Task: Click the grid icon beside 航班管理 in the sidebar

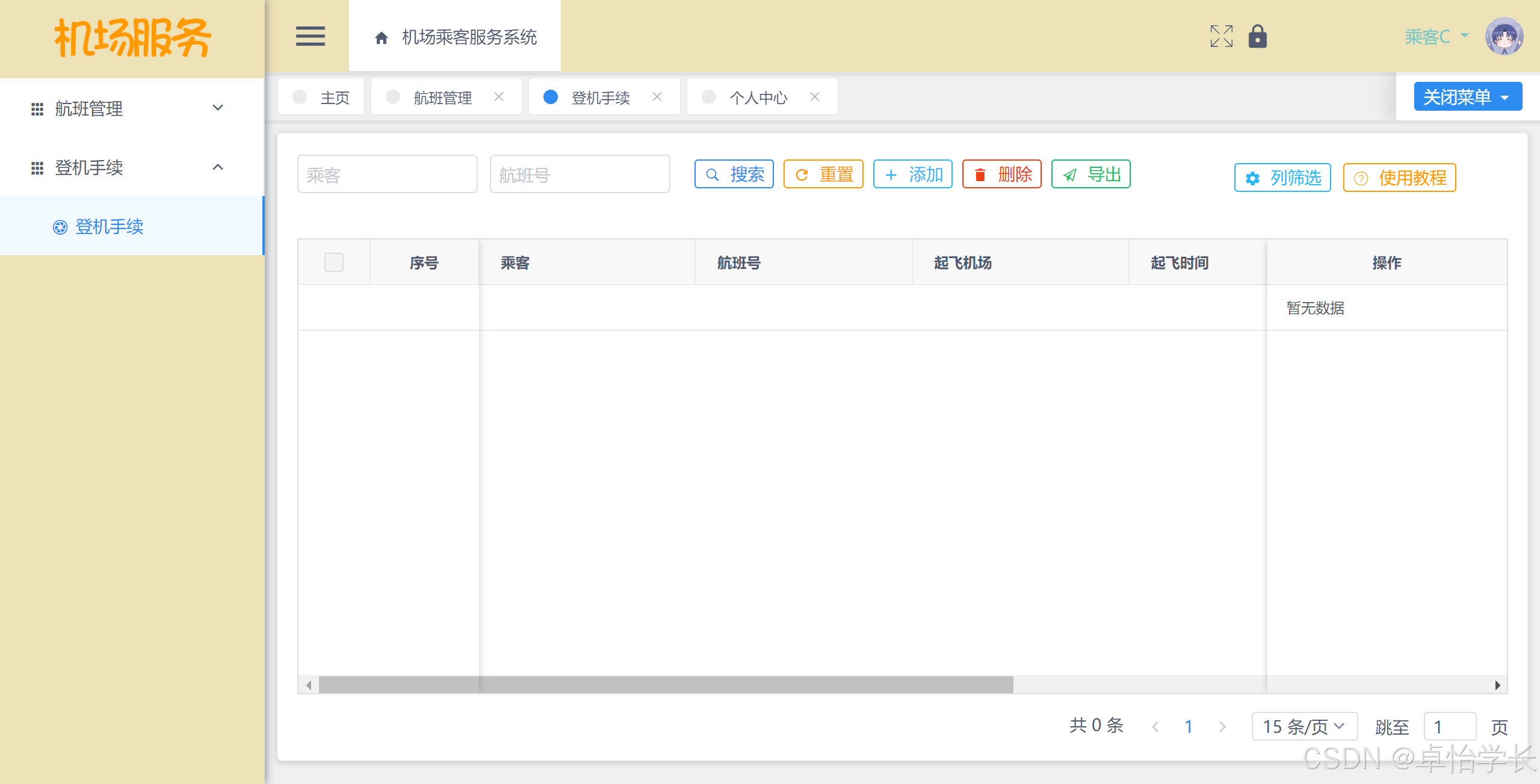Action: pos(37,109)
